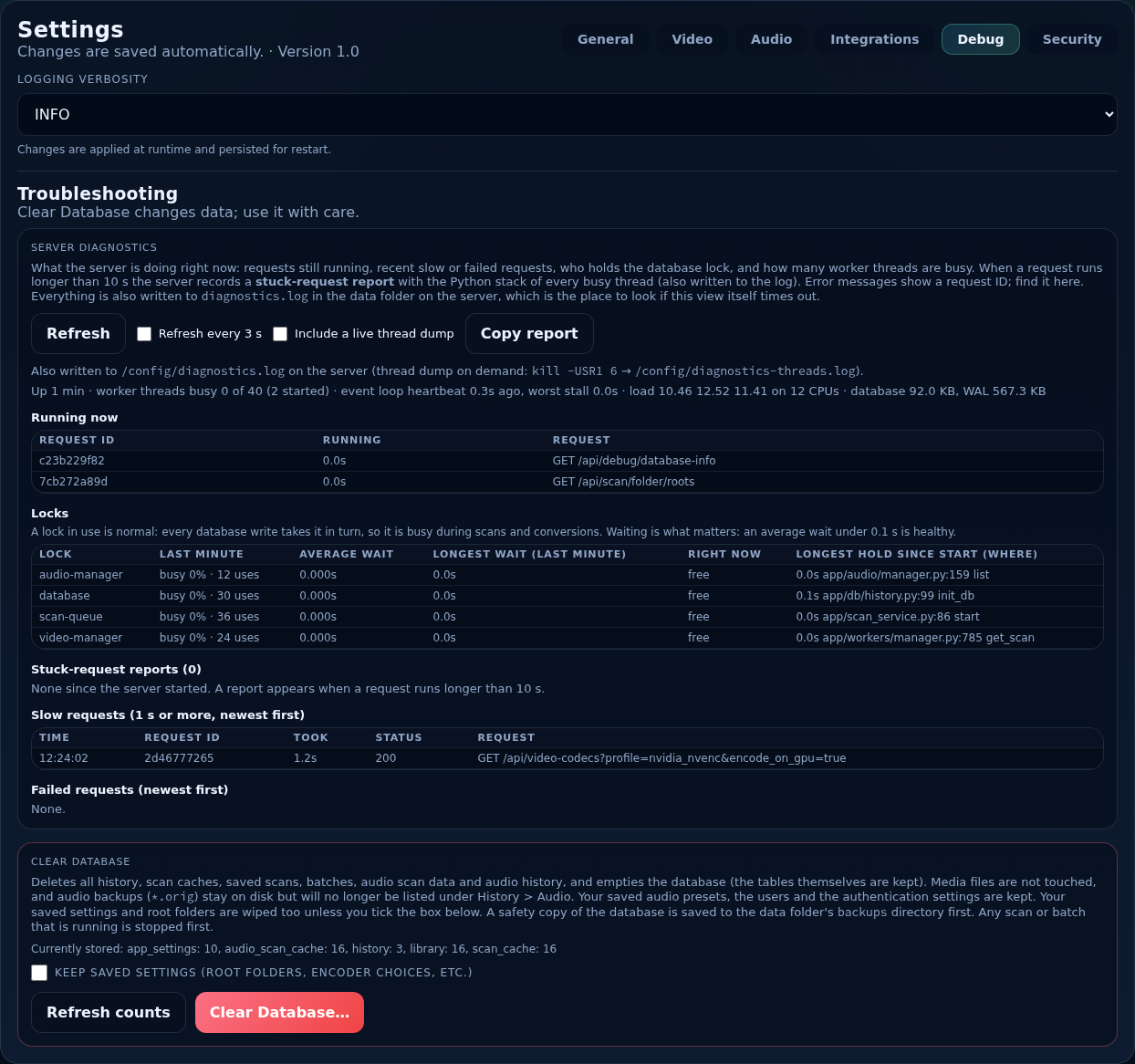
Task: Open the Security tab
Action: (x=1072, y=39)
